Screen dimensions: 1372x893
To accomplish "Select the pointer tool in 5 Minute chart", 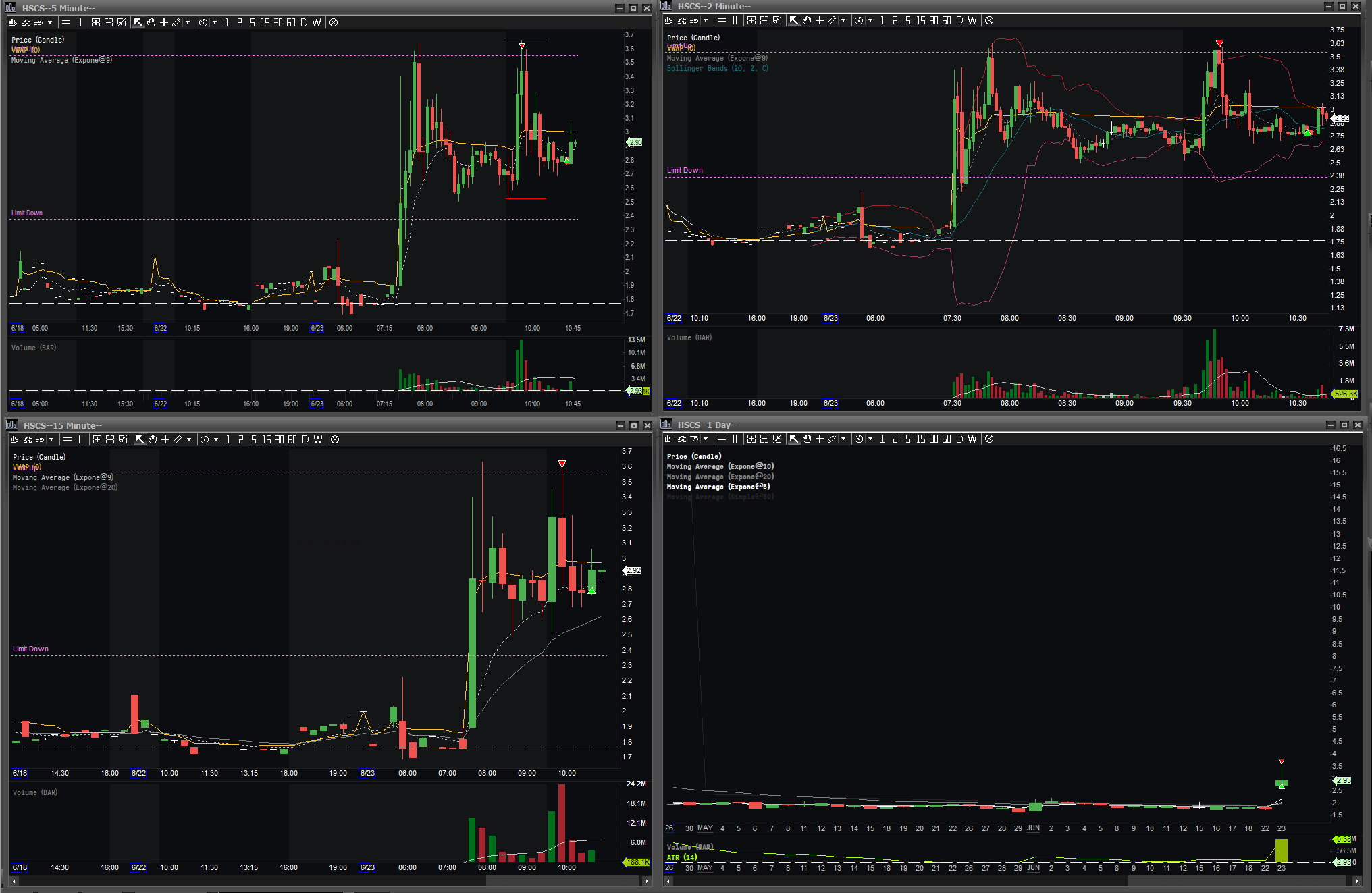I will (x=138, y=22).
